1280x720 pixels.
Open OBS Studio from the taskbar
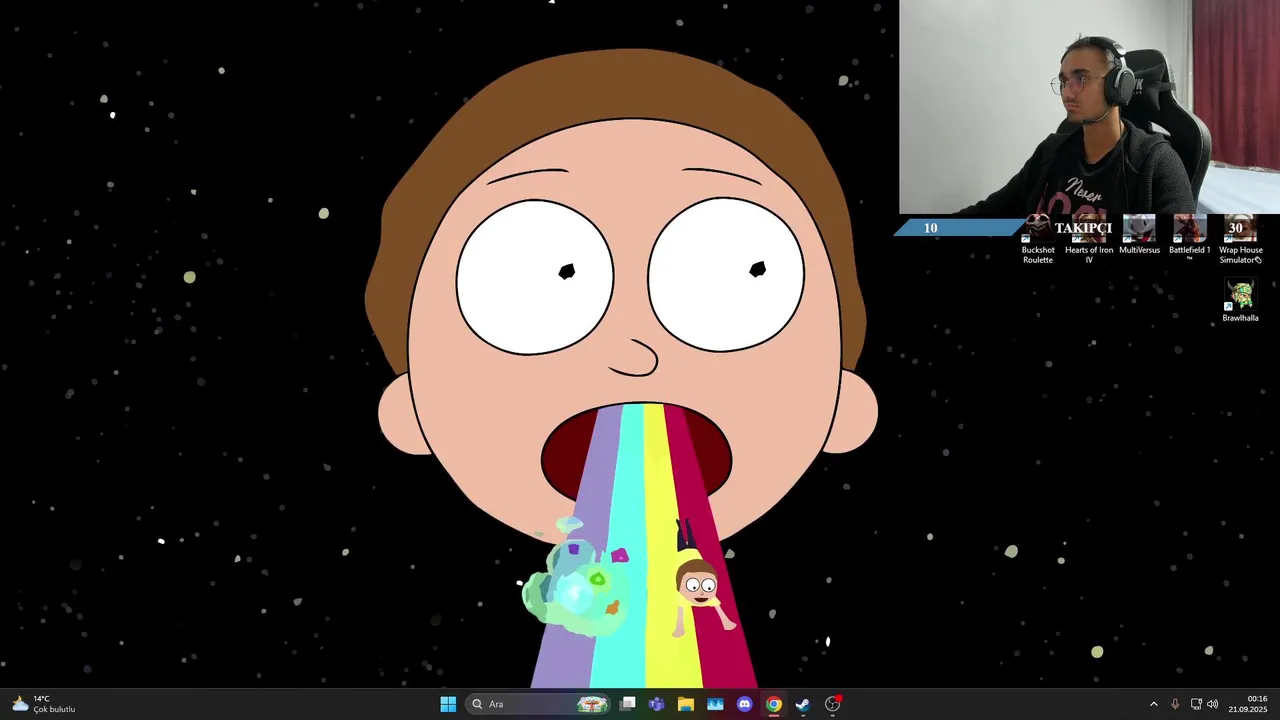click(832, 704)
